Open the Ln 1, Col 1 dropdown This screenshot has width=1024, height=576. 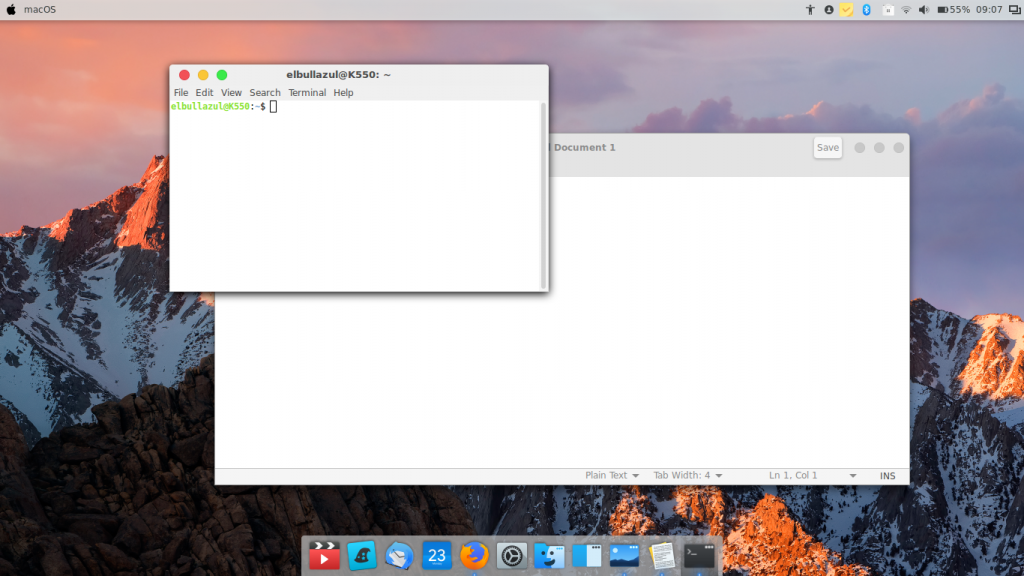(798, 475)
